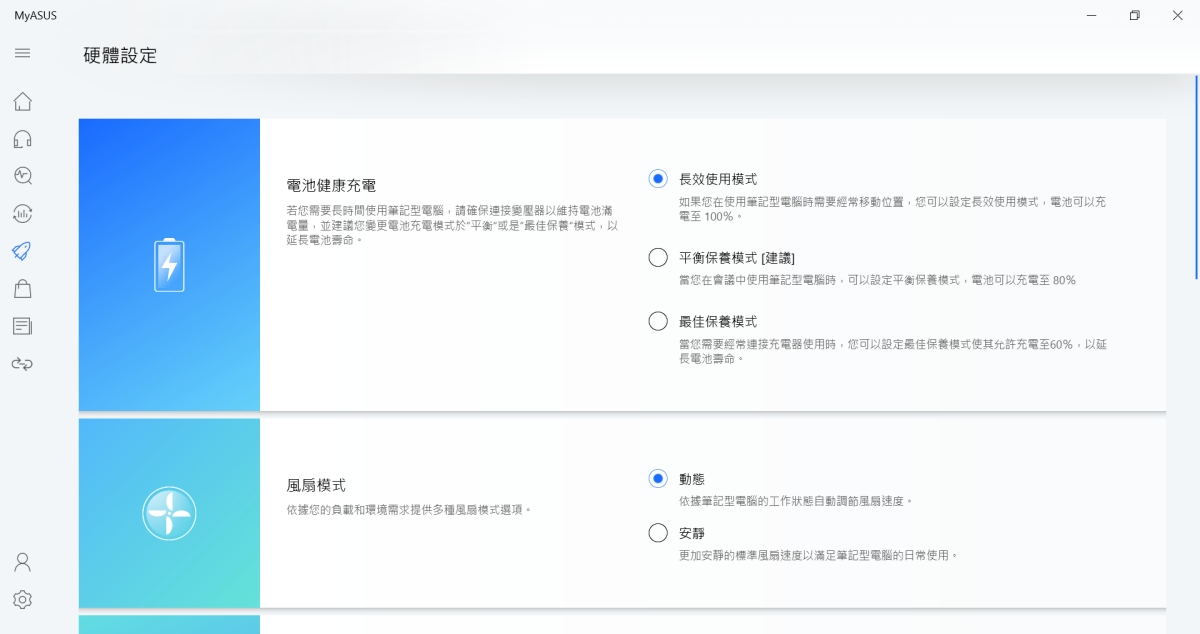The height and width of the screenshot is (634, 1200).
Task: Click the 風扇模式 heading
Action: tap(316, 485)
